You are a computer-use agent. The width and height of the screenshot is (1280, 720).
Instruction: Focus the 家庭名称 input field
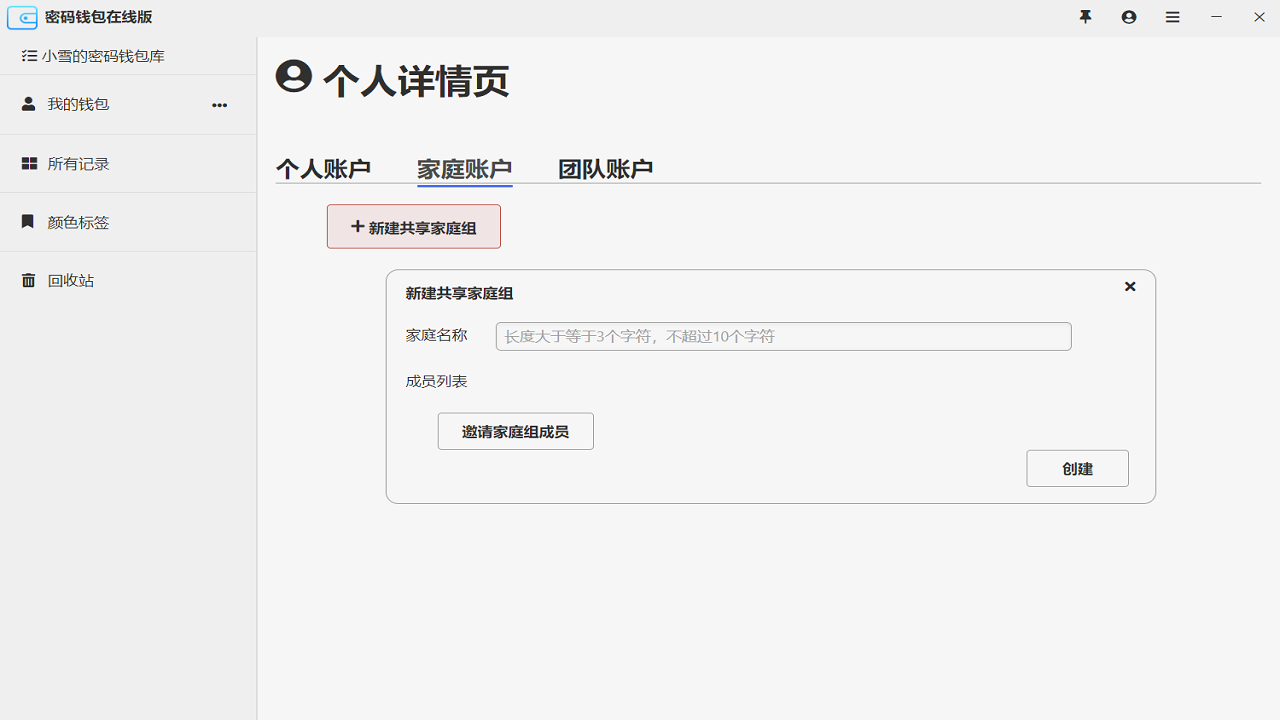point(783,336)
